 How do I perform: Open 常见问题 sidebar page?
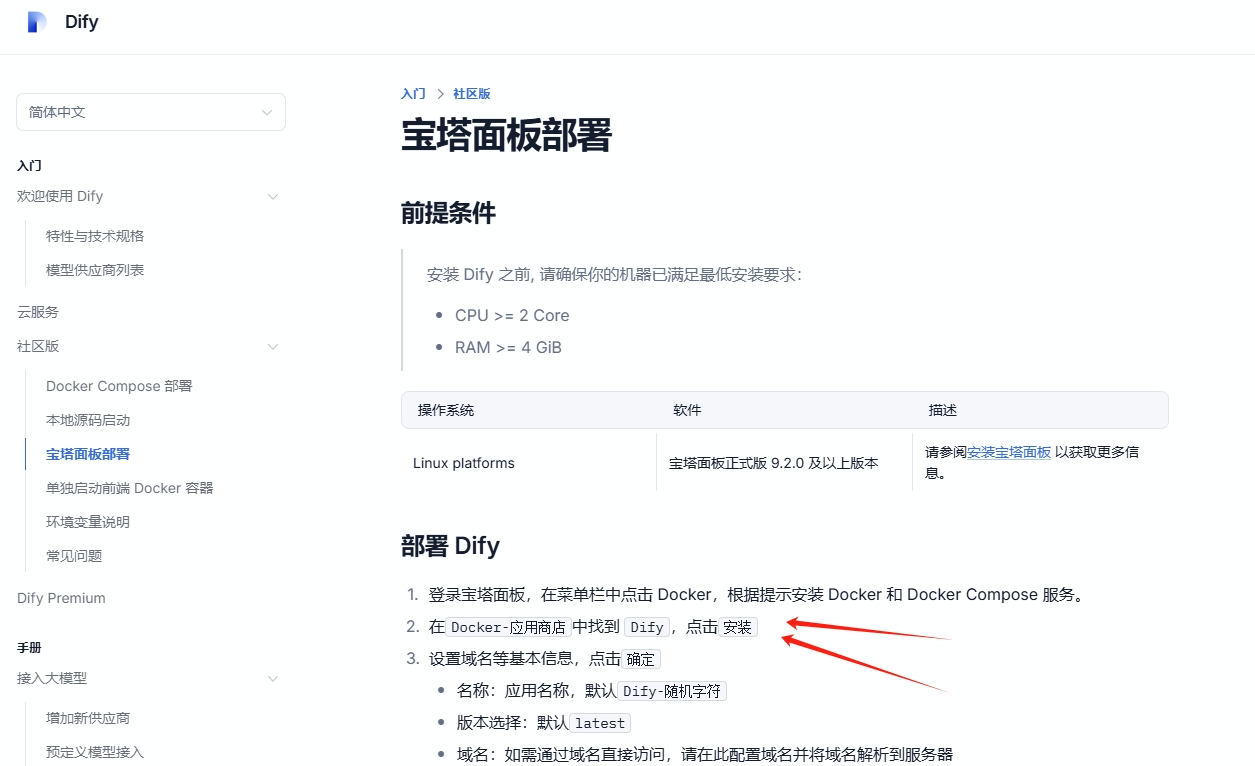click(x=74, y=556)
